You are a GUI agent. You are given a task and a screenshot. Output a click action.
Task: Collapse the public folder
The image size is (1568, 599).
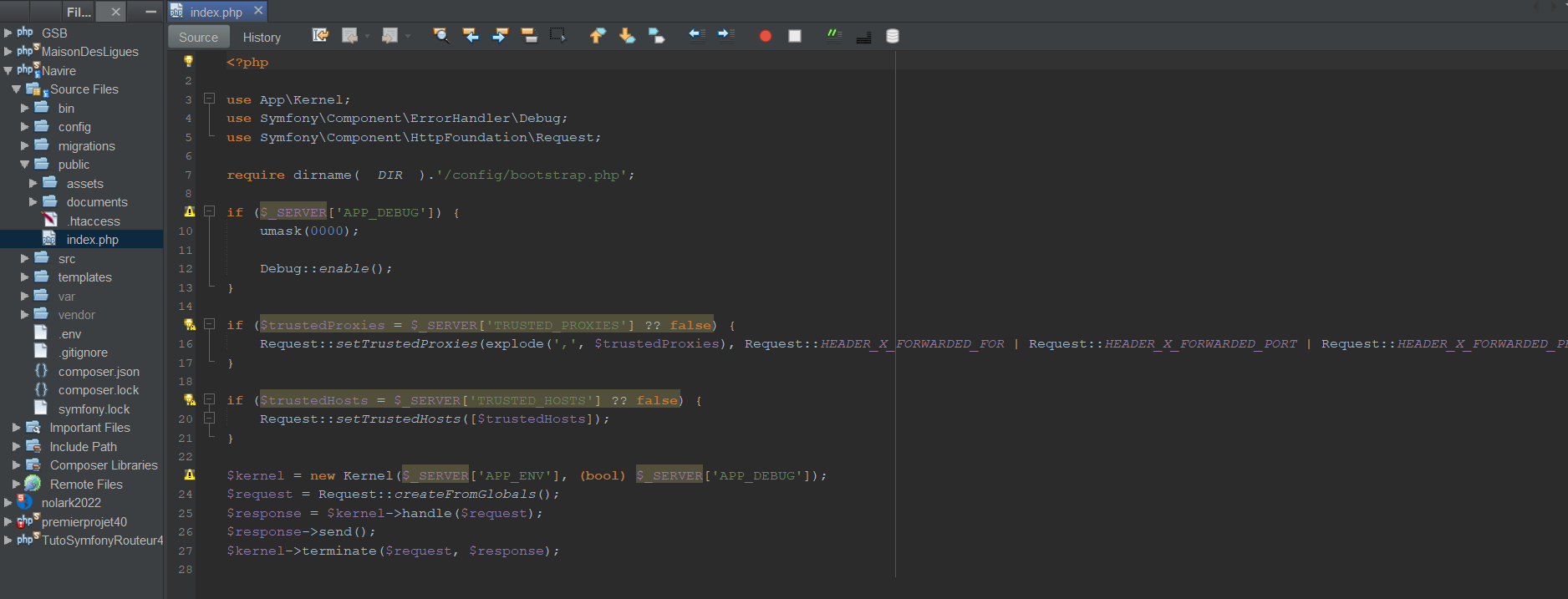[x=24, y=165]
